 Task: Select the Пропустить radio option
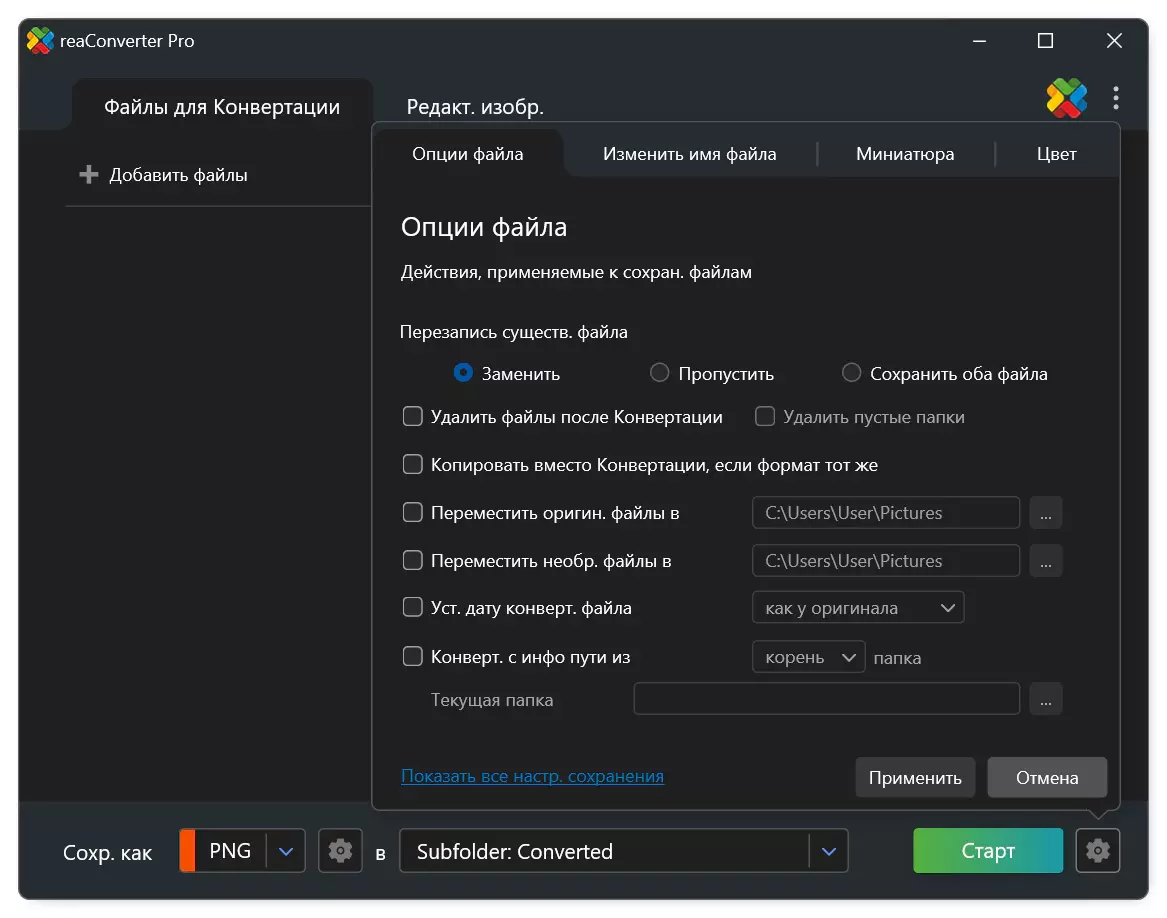tap(659, 372)
